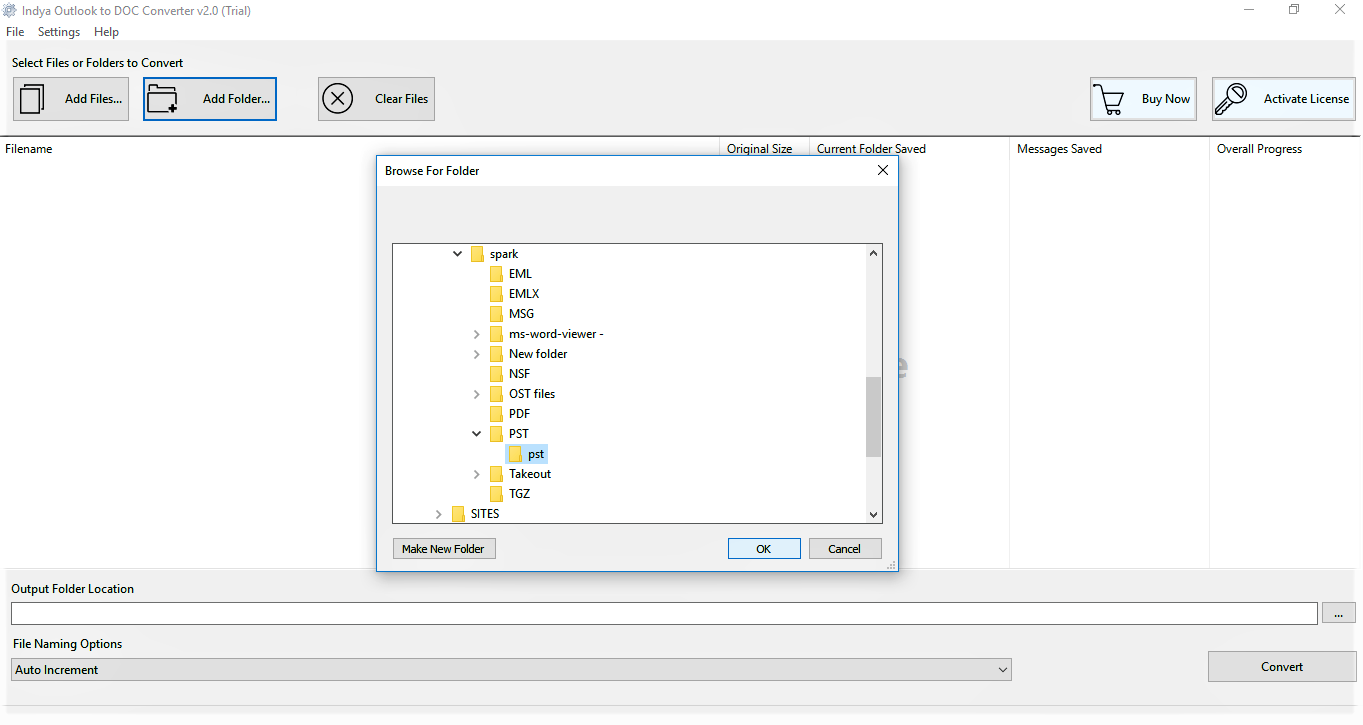
Task: Click the EMLX folder icon
Action: click(496, 294)
